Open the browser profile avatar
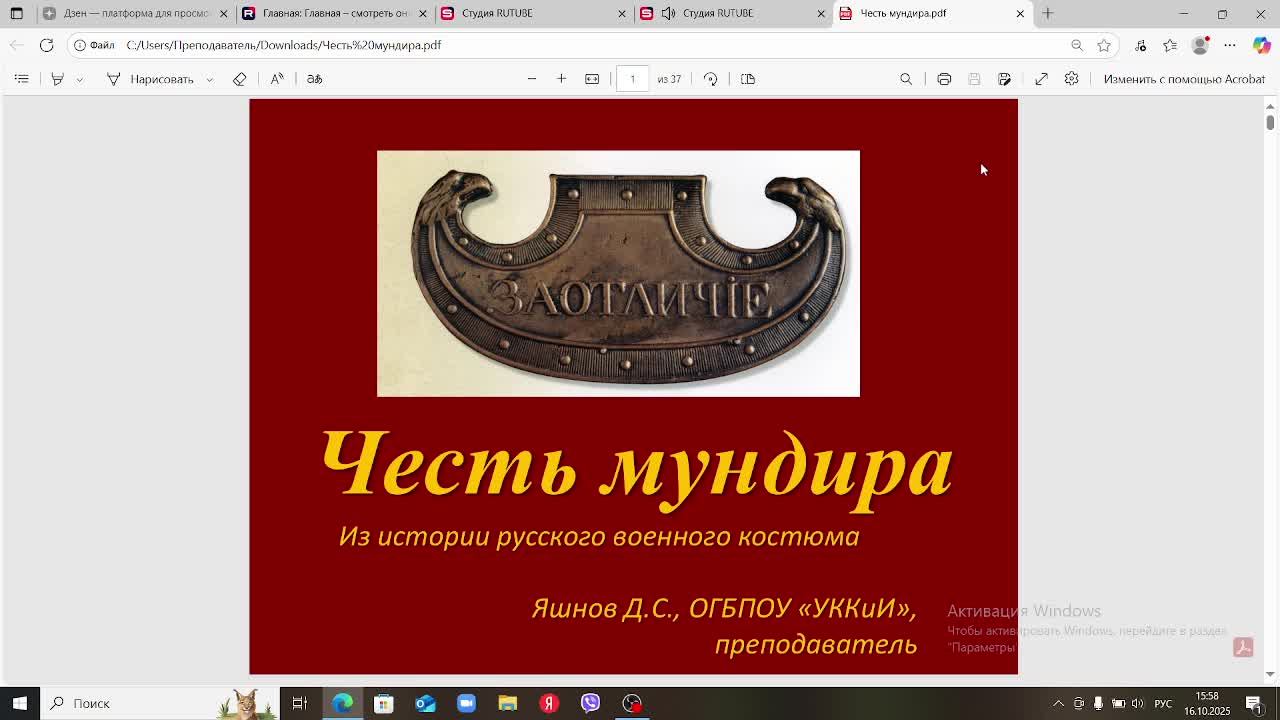1280x720 pixels. (1200, 45)
